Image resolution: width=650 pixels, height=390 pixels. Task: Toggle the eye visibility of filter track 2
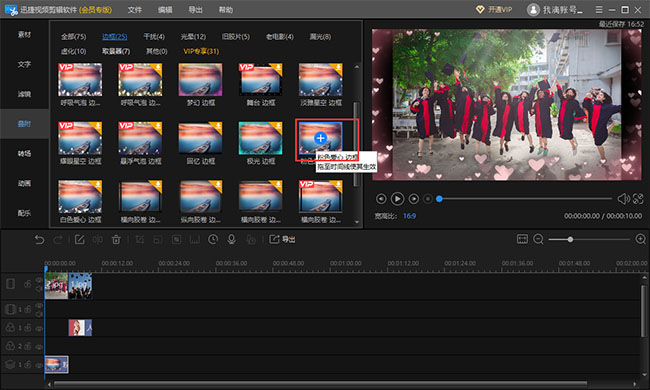point(39,346)
